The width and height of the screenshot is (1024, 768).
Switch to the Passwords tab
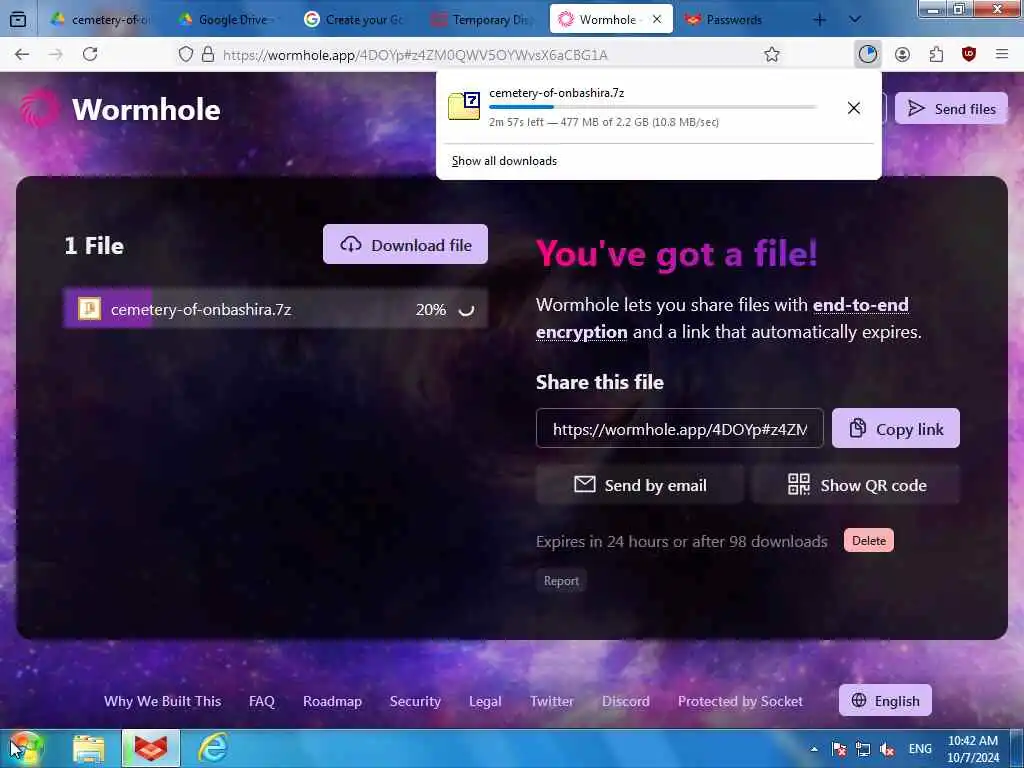click(733, 20)
